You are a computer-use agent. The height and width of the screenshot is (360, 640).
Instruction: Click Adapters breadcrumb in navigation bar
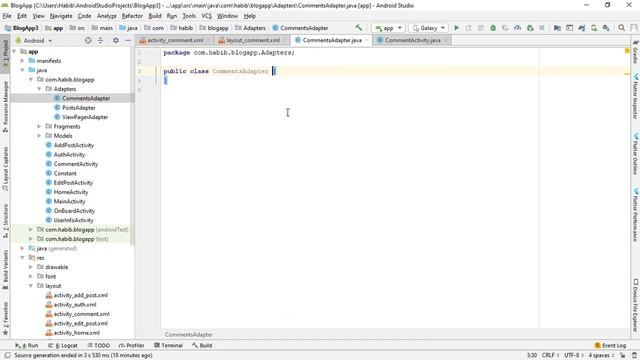point(250,28)
